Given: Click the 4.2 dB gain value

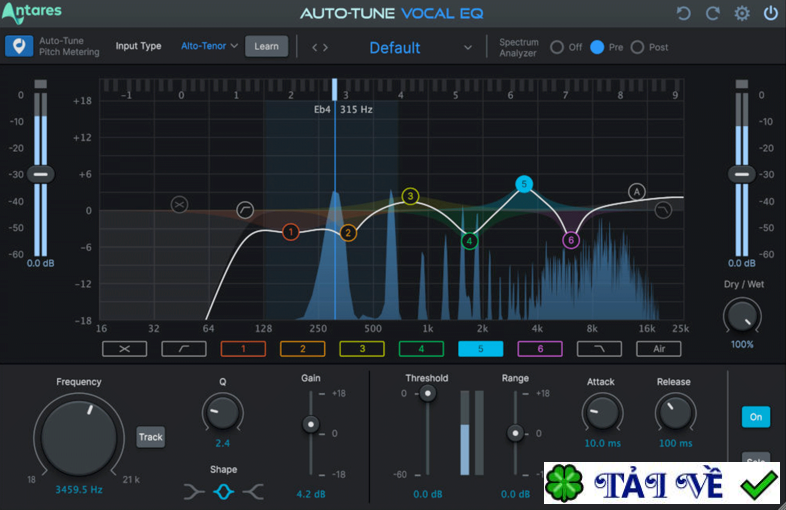Looking at the screenshot, I should click(x=311, y=494).
